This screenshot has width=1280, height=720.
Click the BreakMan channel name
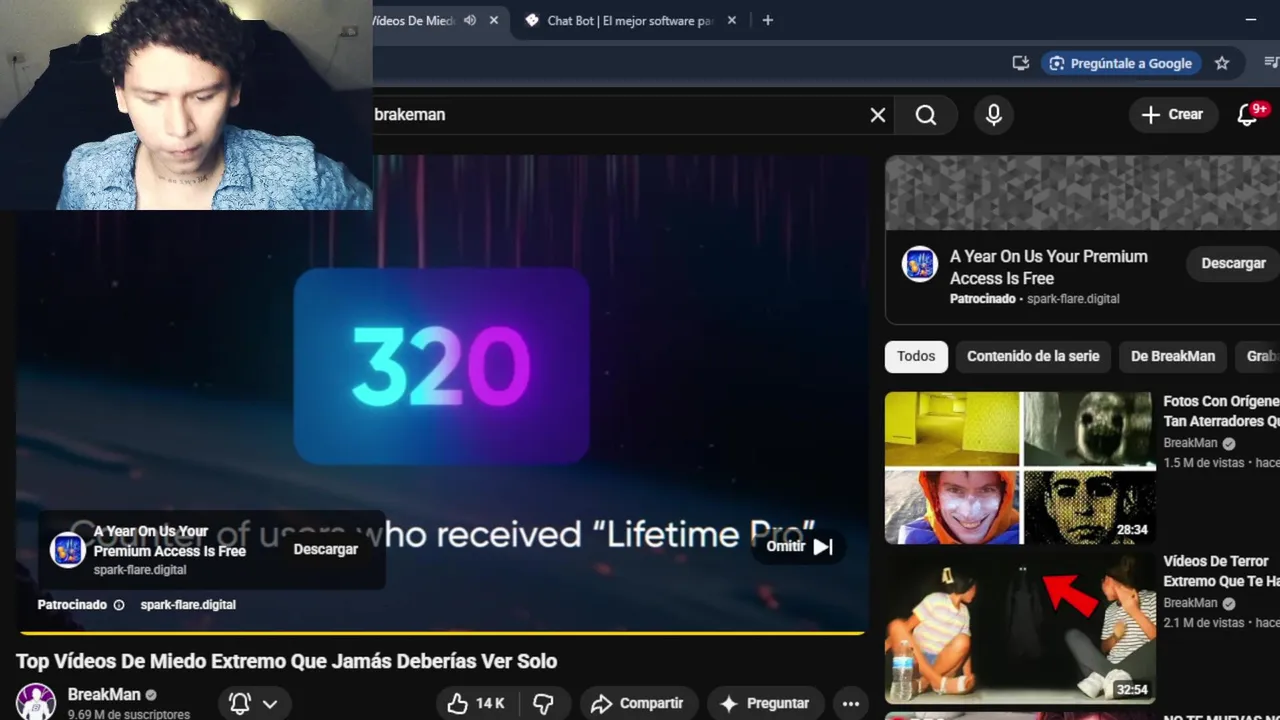tap(104, 694)
